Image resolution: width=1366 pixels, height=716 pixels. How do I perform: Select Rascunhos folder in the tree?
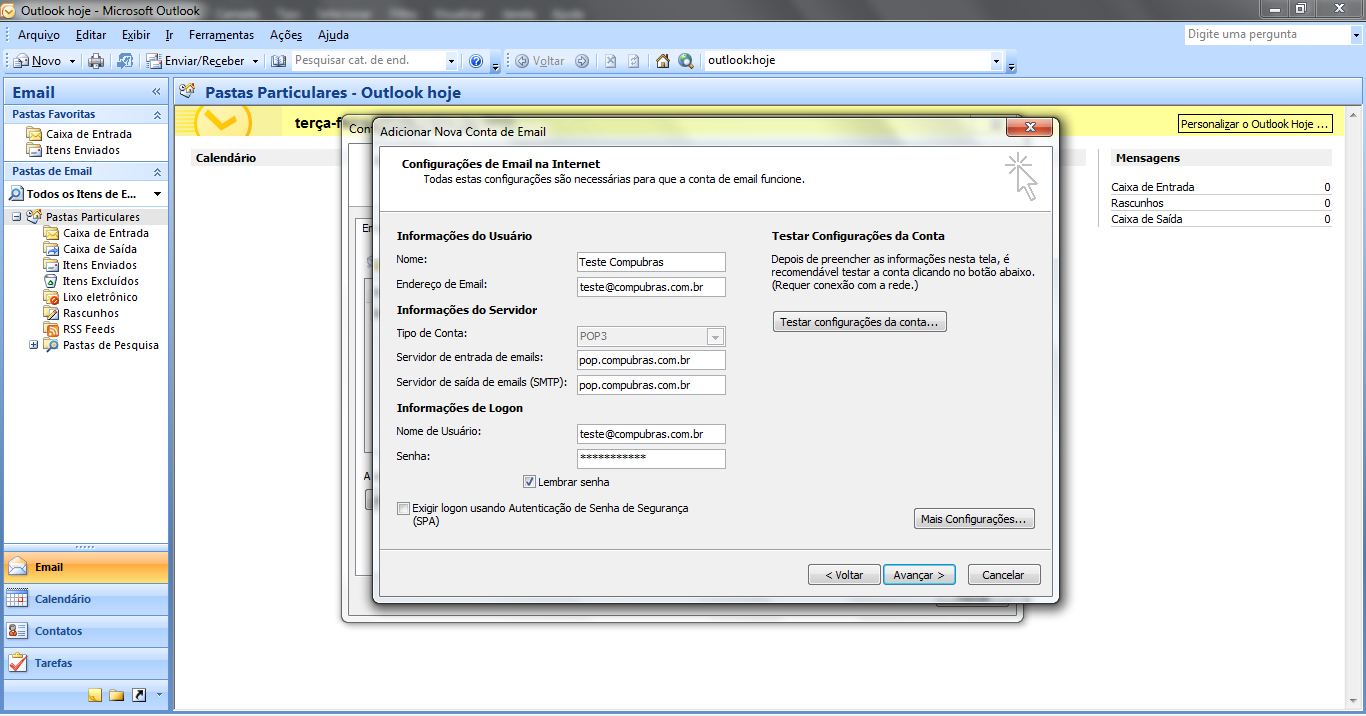pyautogui.click(x=81, y=313)
